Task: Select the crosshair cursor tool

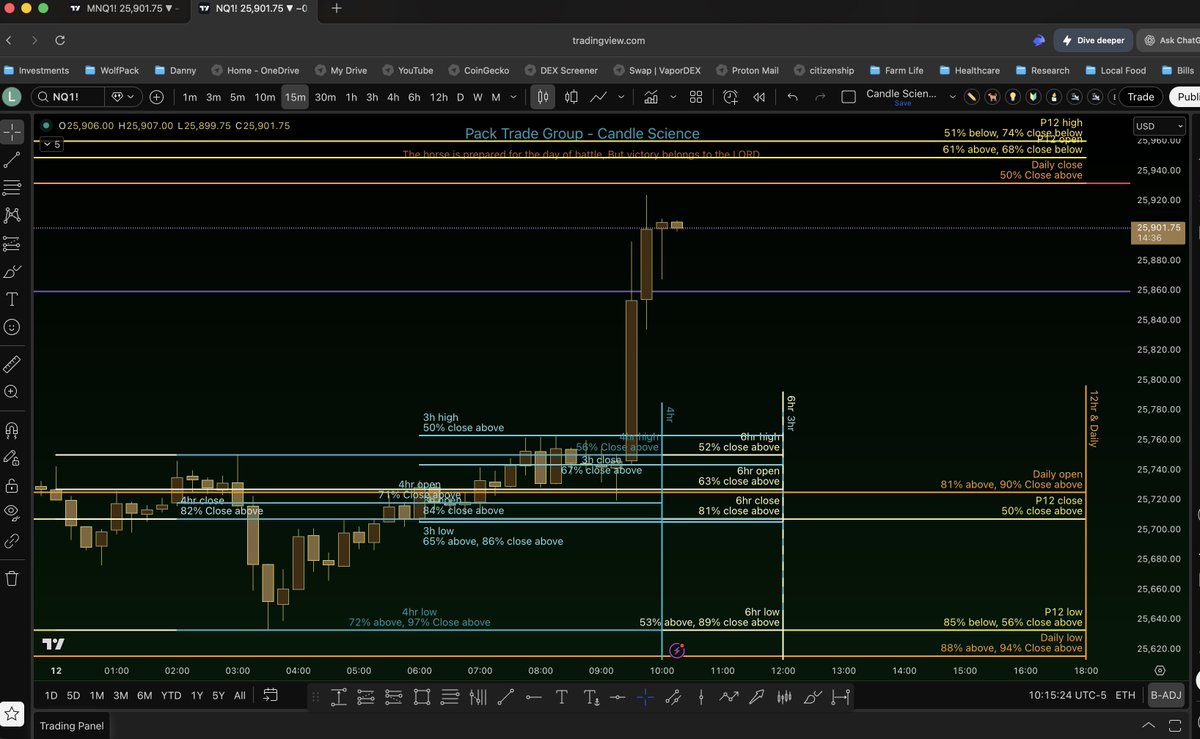Action: 12,132
